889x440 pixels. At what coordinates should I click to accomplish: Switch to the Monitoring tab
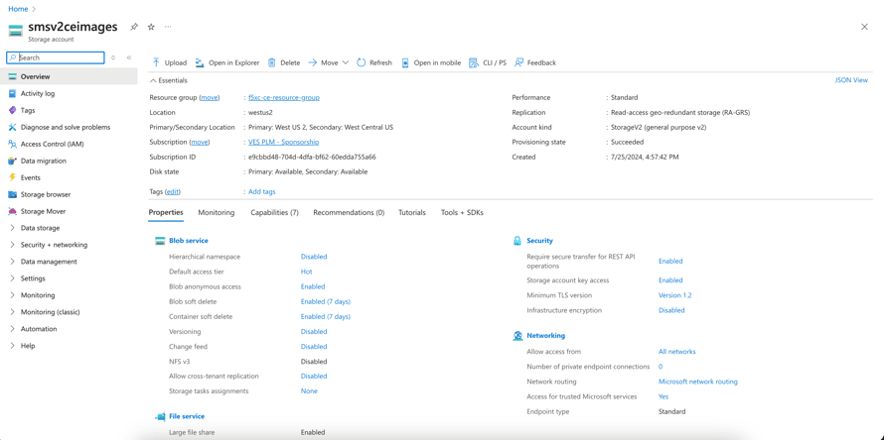coord(216,213)
